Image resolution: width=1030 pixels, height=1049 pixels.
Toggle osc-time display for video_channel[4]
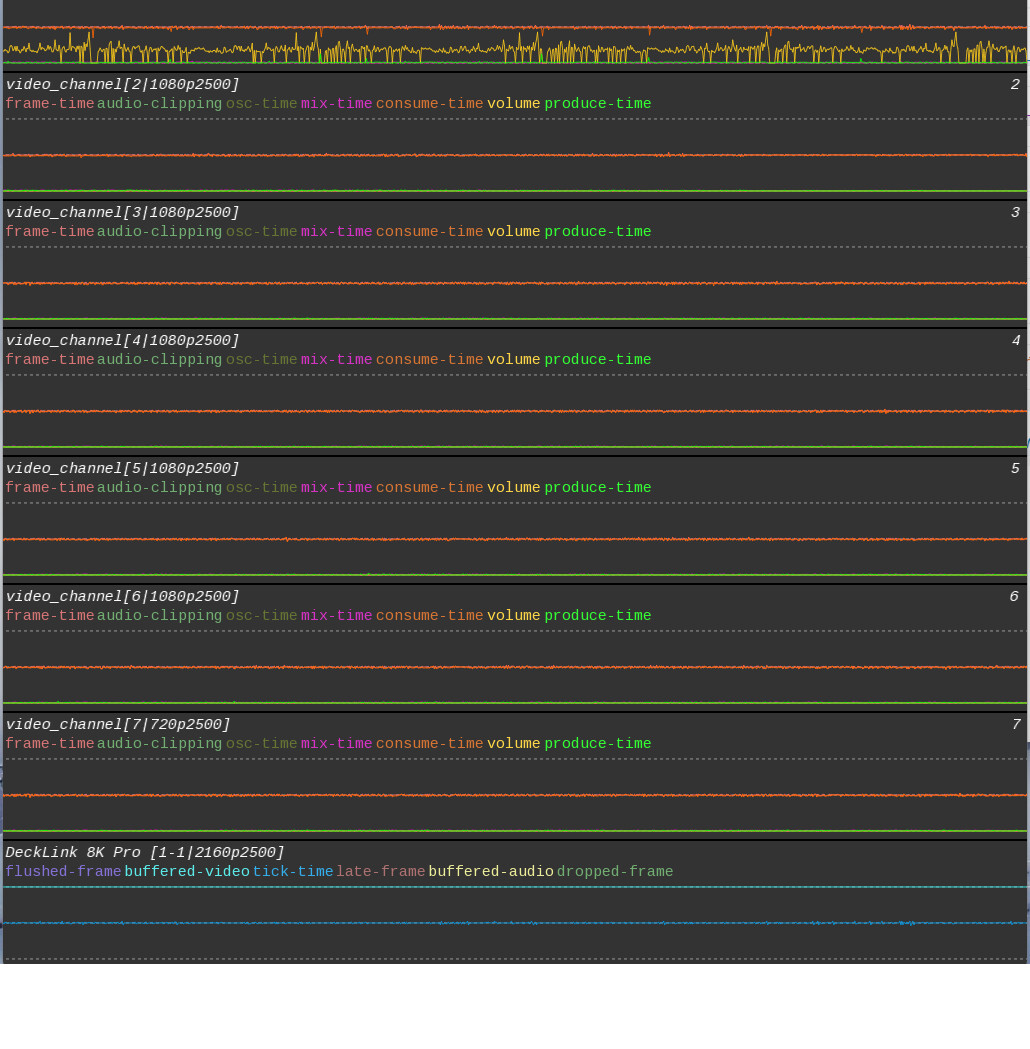261,359
